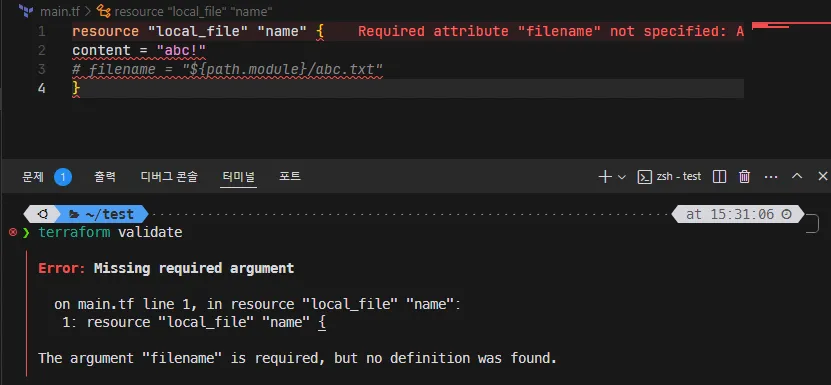Maximize the panel with the caret icon
831x385 pixels.
tap(797, 177)
